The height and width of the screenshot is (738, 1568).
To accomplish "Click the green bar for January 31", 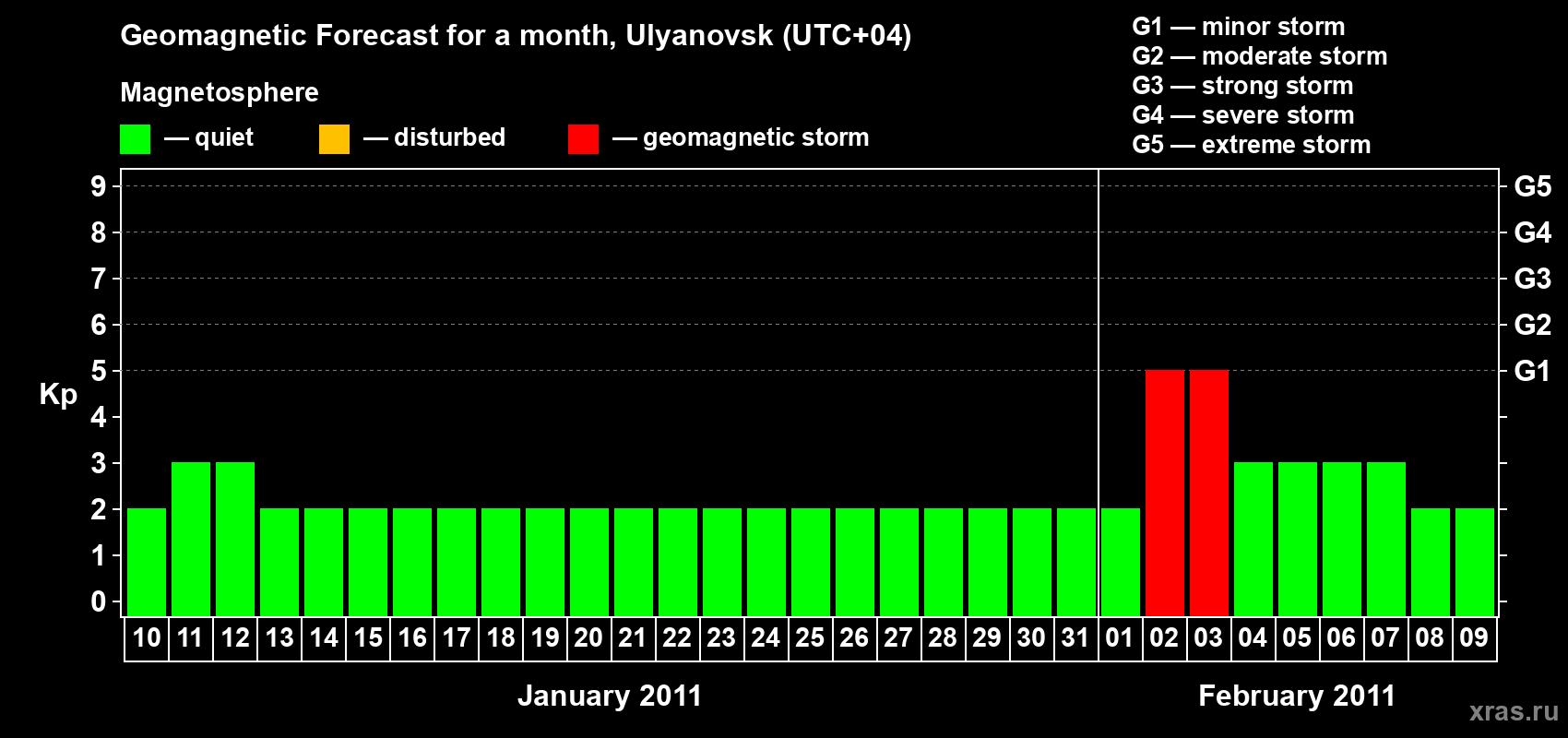I will point(1076,562).
